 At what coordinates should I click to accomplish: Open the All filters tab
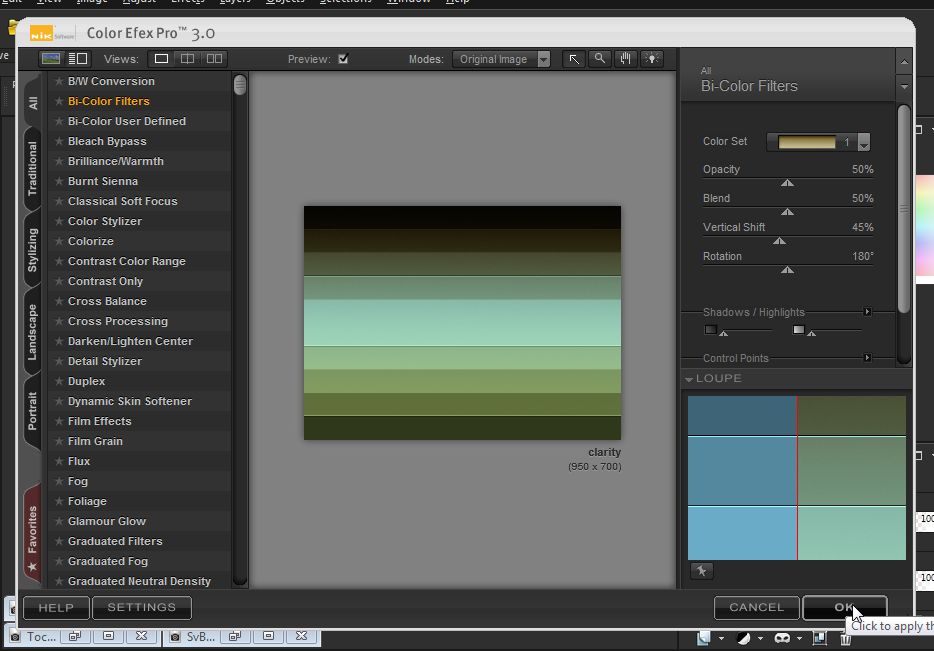33,102
